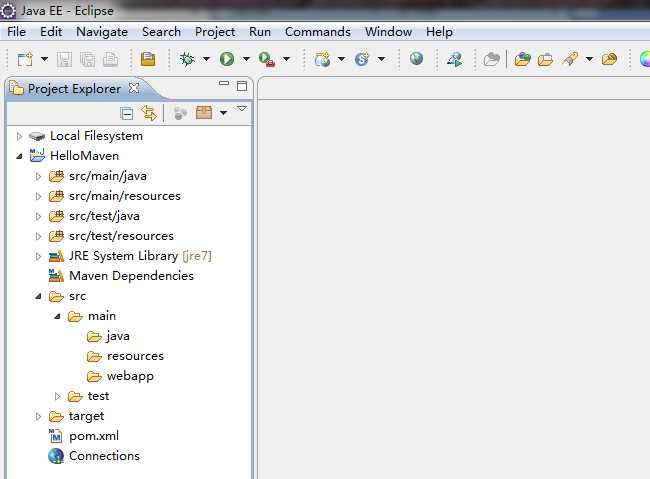Expand the src/test/resources source folder

pos(38,236)
